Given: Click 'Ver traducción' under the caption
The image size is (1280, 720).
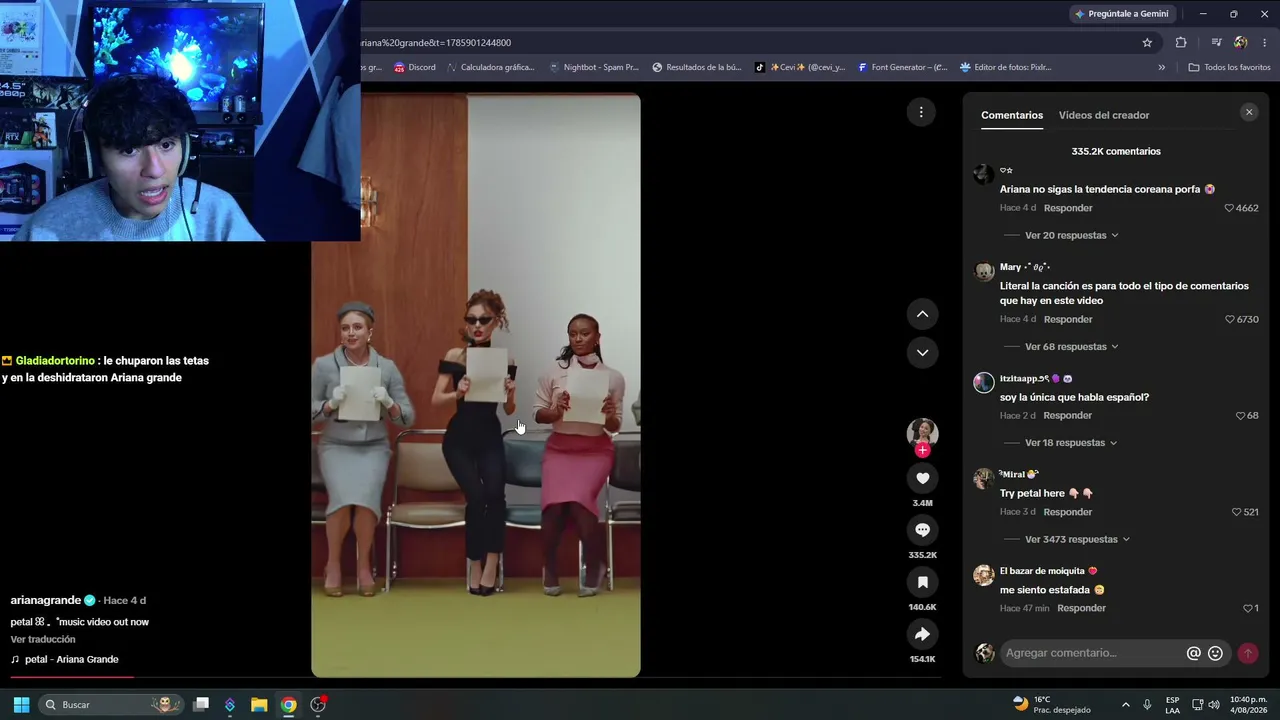Looking at the screenshot, I should pyautogui.click(x=43, y=639).
